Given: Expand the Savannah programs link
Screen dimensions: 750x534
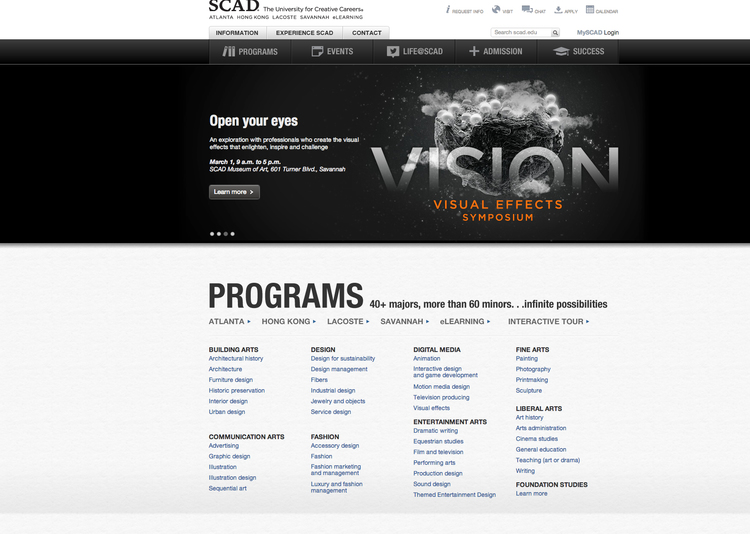Looking at the screenshot, I should tap(405, 322).
